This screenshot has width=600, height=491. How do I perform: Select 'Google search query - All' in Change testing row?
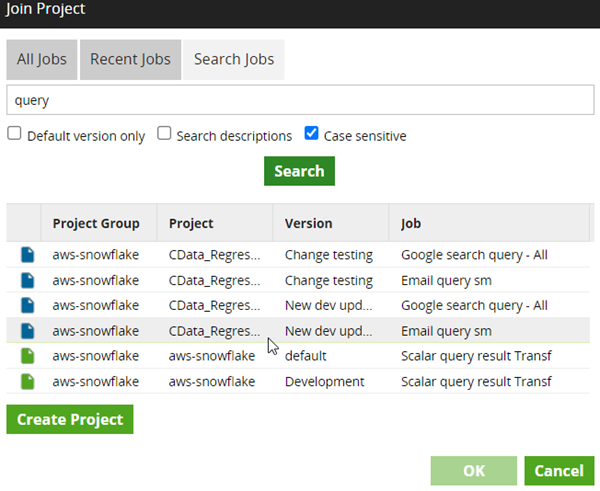click(x=474, y=255)
